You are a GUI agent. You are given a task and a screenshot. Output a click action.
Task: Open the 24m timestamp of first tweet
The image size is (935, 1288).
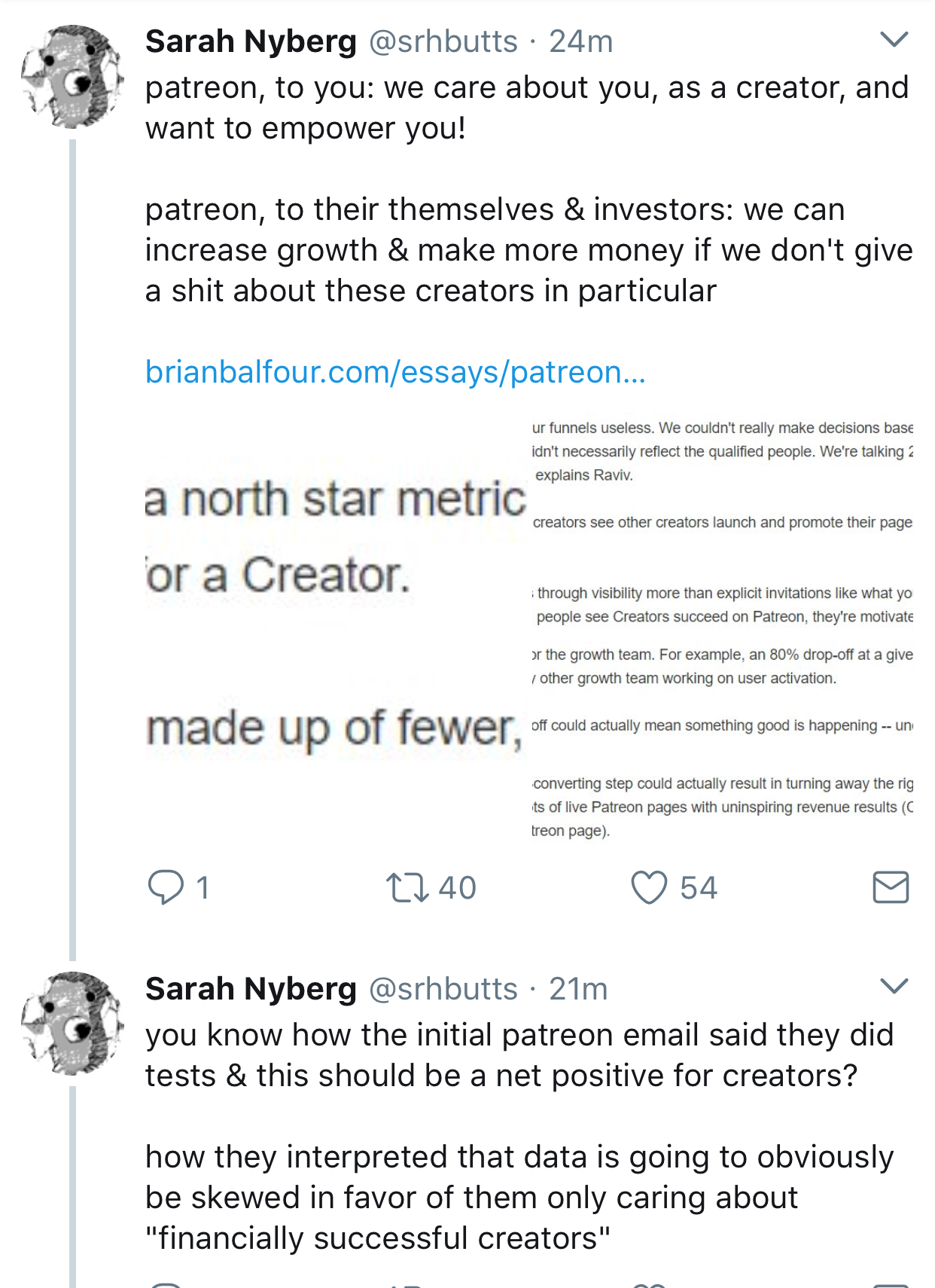(x=580, y=41)
